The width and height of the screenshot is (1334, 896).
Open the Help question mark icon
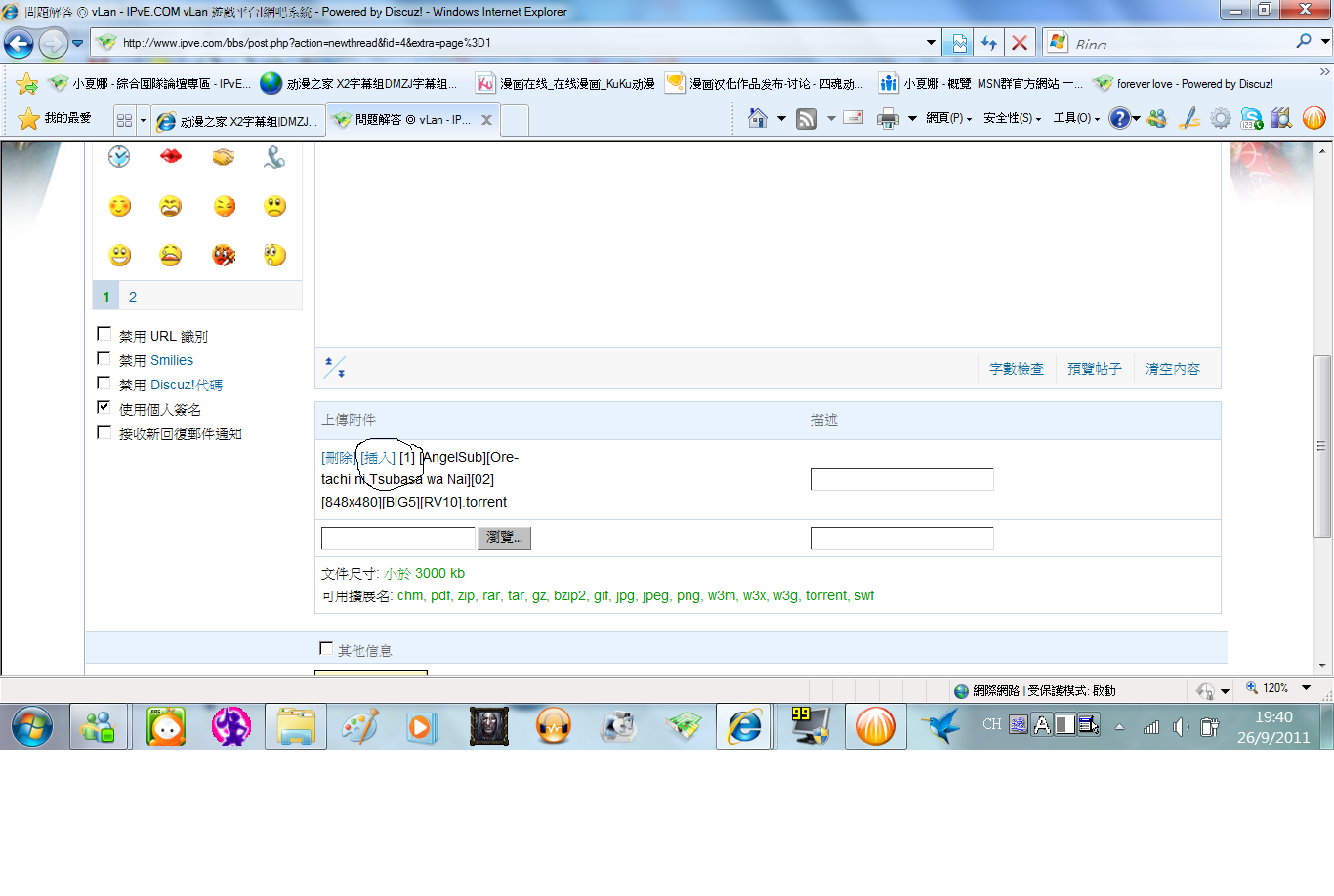(x=1120, y=118)
